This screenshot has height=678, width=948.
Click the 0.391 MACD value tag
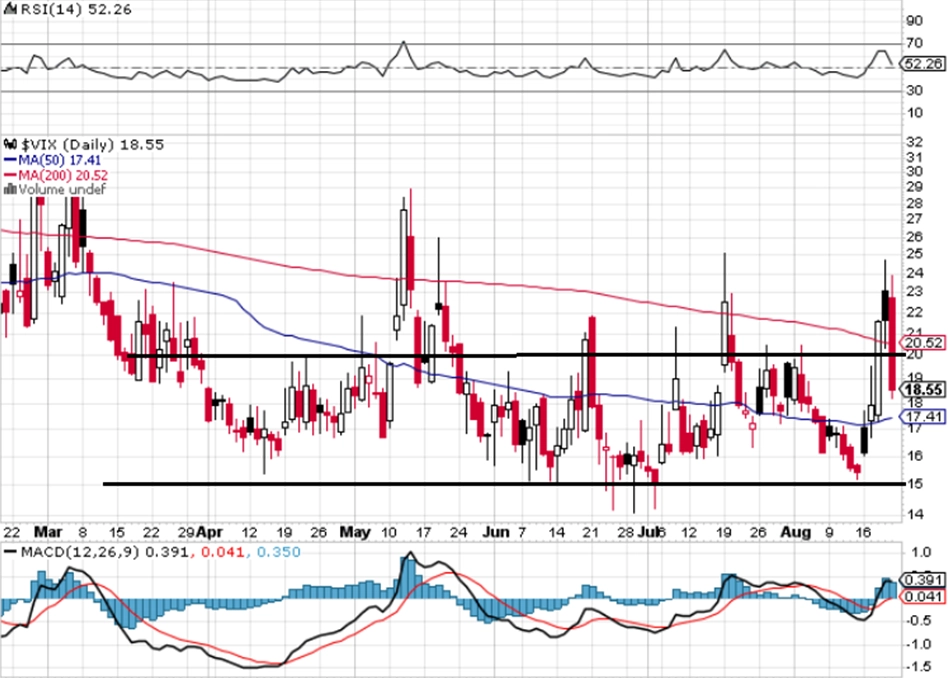pyautogui.click(x=923, y=580)
